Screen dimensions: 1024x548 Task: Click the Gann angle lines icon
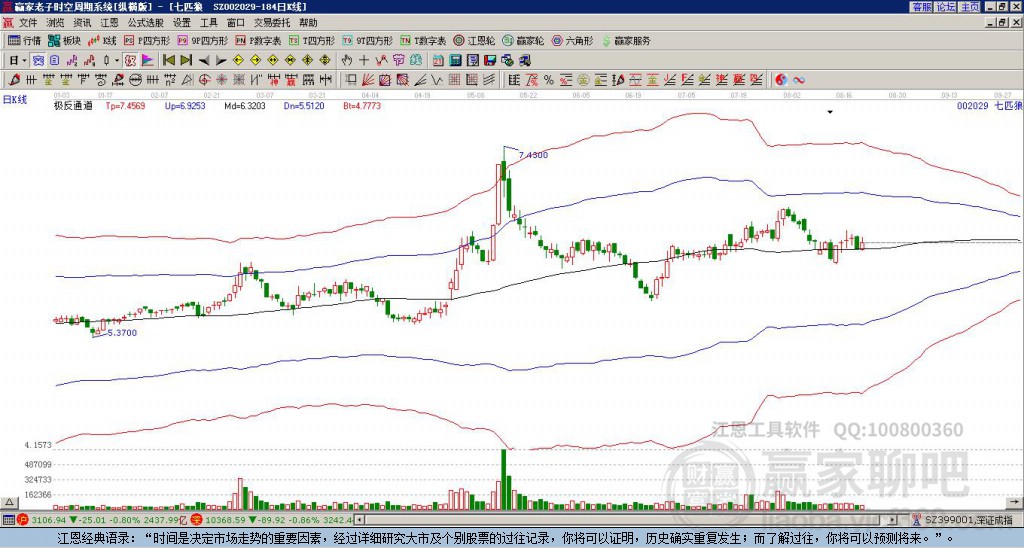(420, 80)
